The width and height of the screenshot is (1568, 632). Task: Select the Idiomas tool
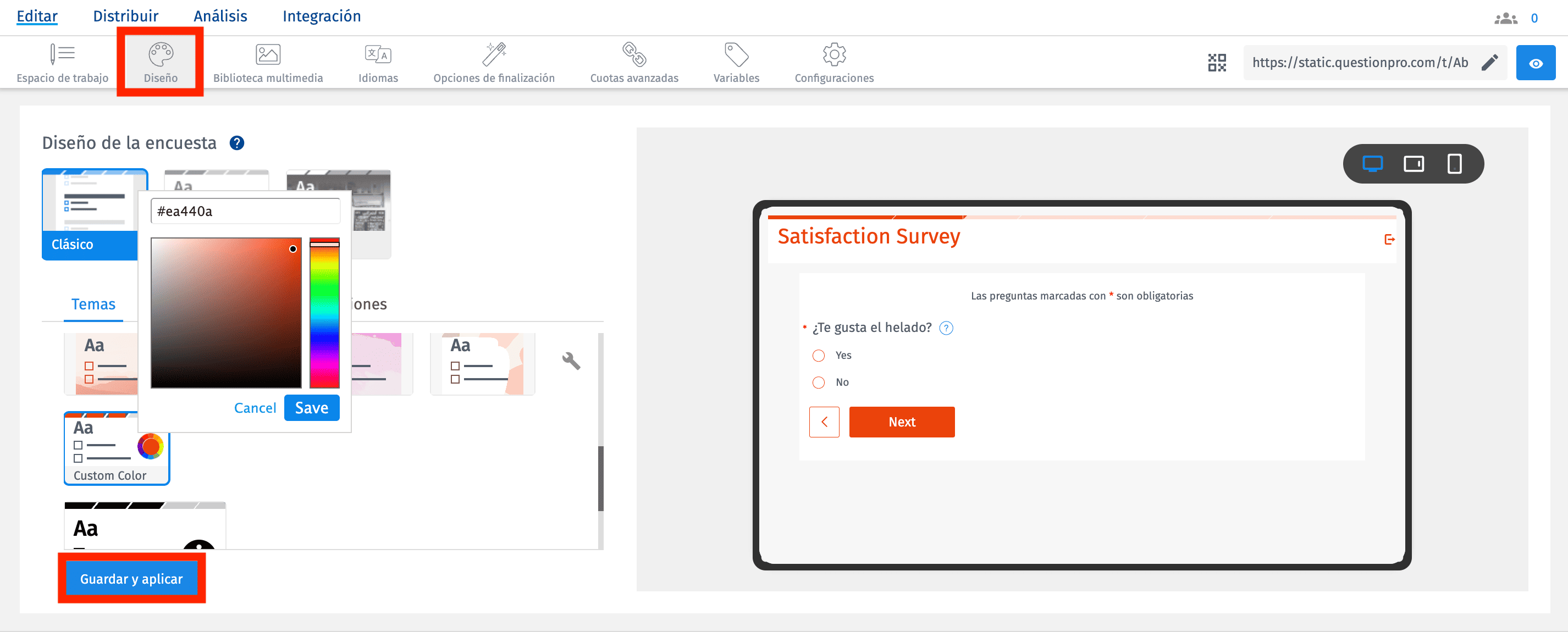377,62
